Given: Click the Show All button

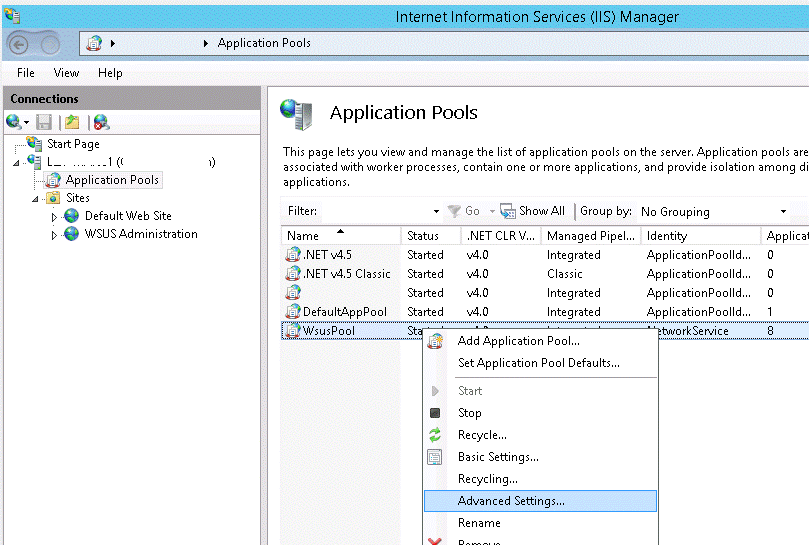Looking at the screenshot, I should coord(532,211).
